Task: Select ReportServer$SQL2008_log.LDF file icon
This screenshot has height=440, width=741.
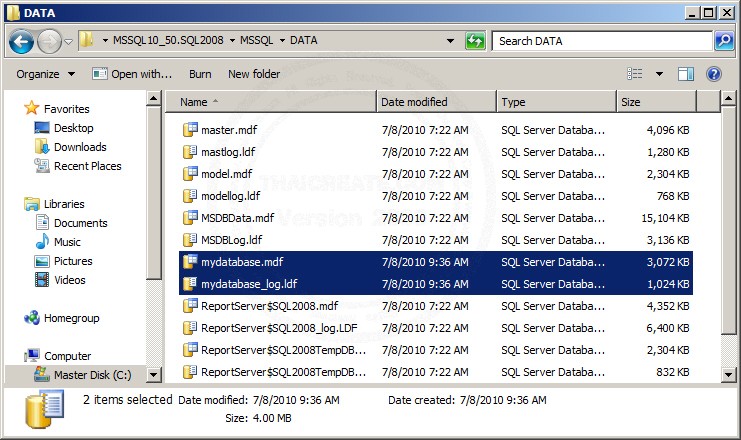Action: [x=190, y=328]
